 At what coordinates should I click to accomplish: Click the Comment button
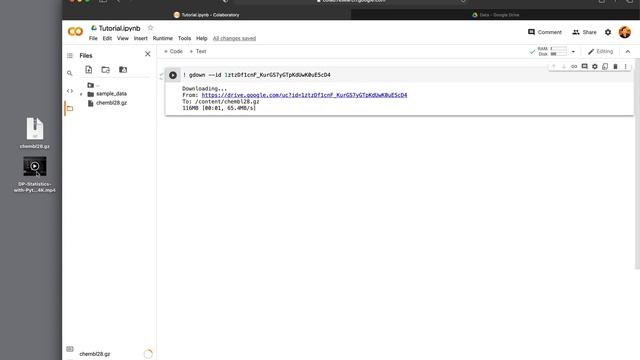point(544,32)
